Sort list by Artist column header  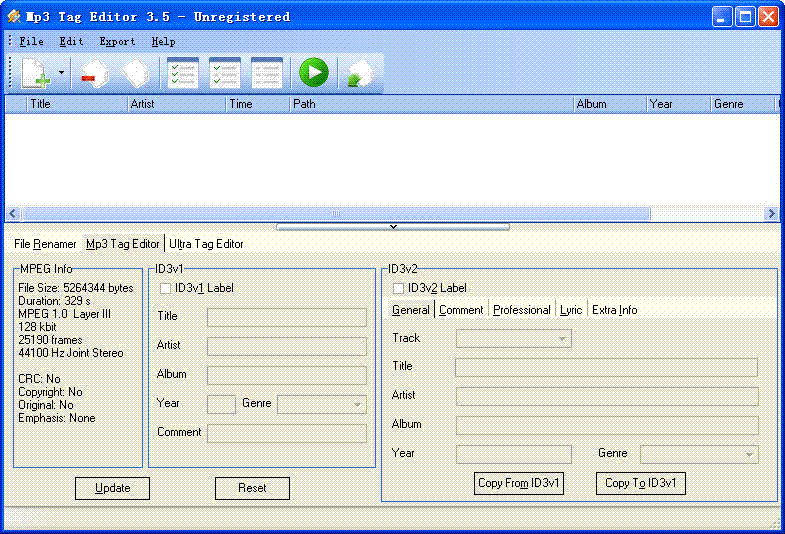(176, 104)
